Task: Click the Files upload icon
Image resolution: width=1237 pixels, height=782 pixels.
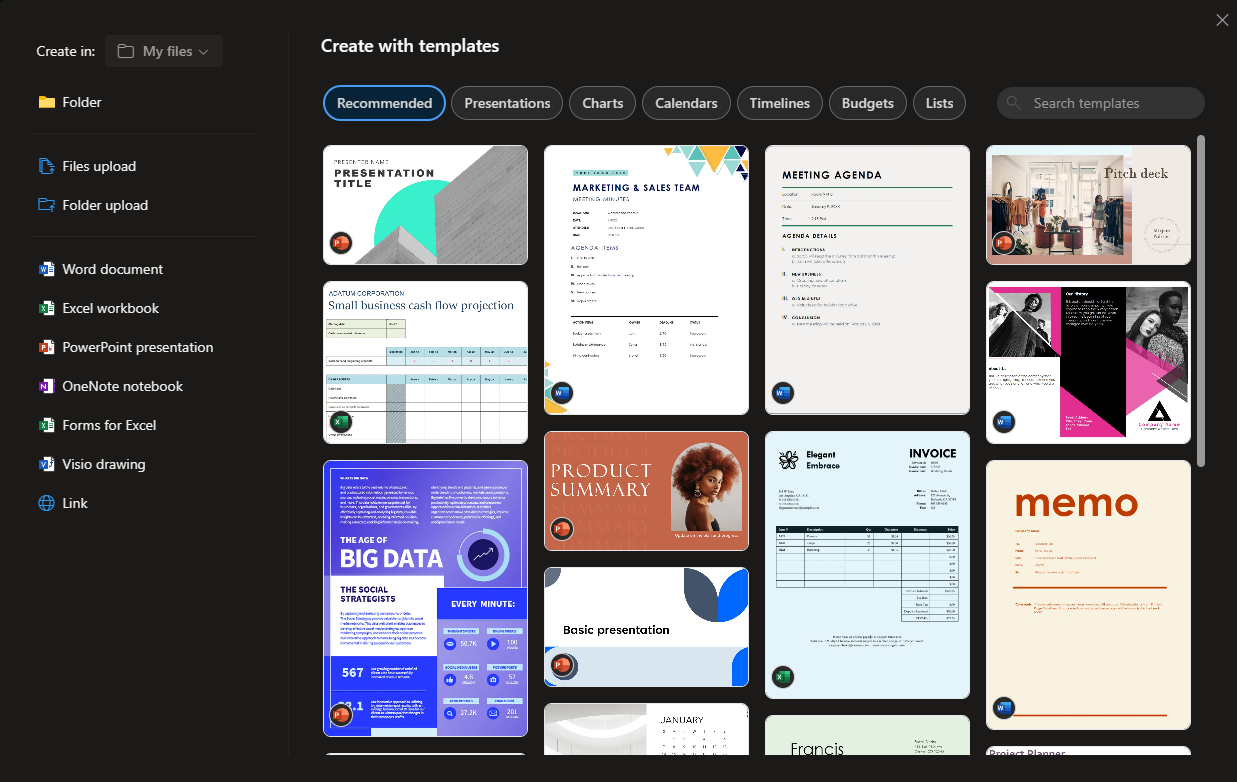Action: 46,166
